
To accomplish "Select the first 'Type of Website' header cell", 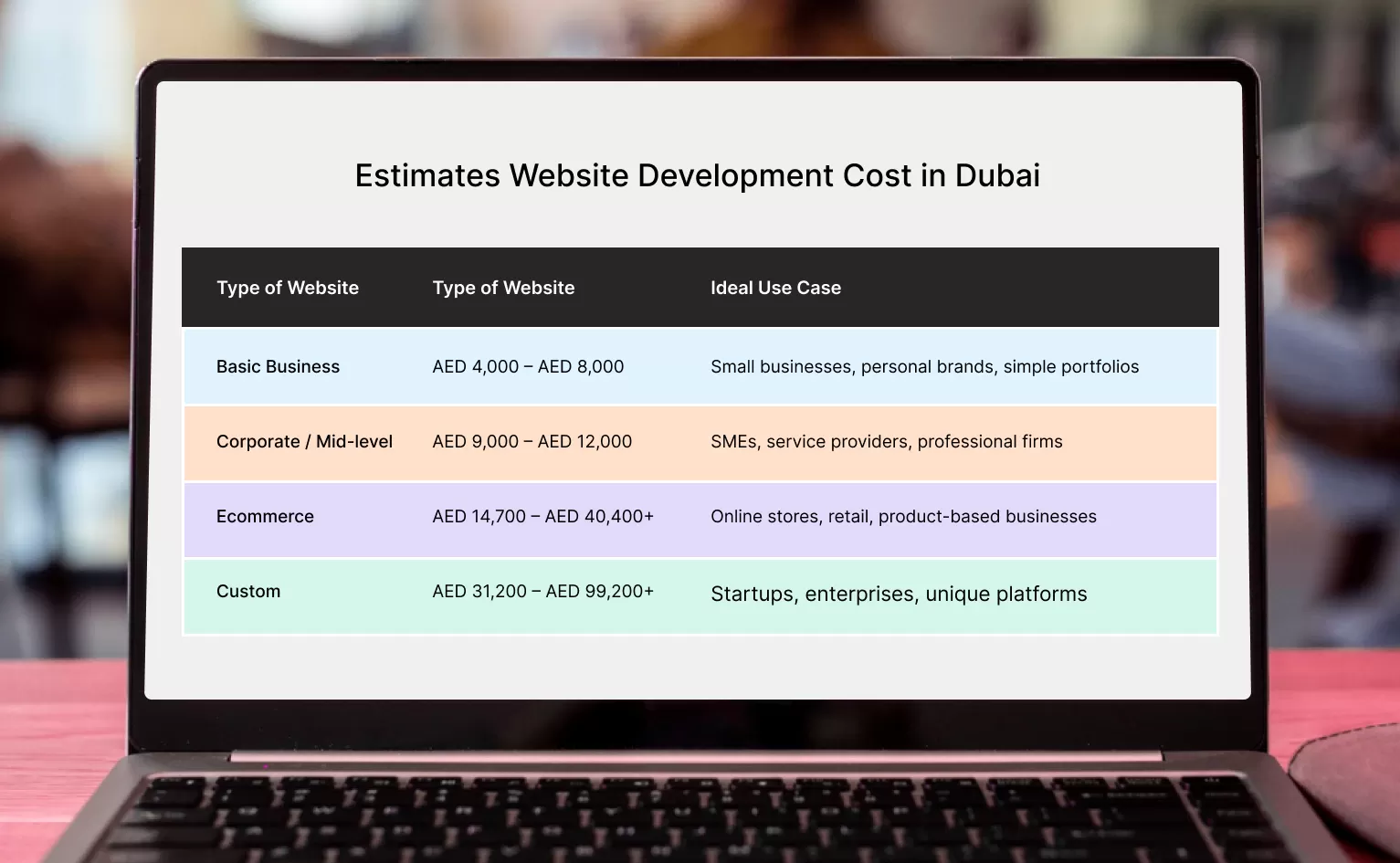I will click(x=288, y=288).
